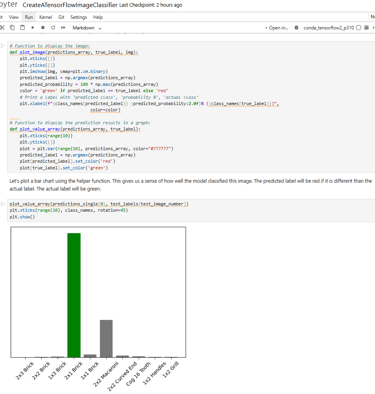Cut the selected cell with scissors icon
This screenshot has height=394, width=375.
pos(2,28)
